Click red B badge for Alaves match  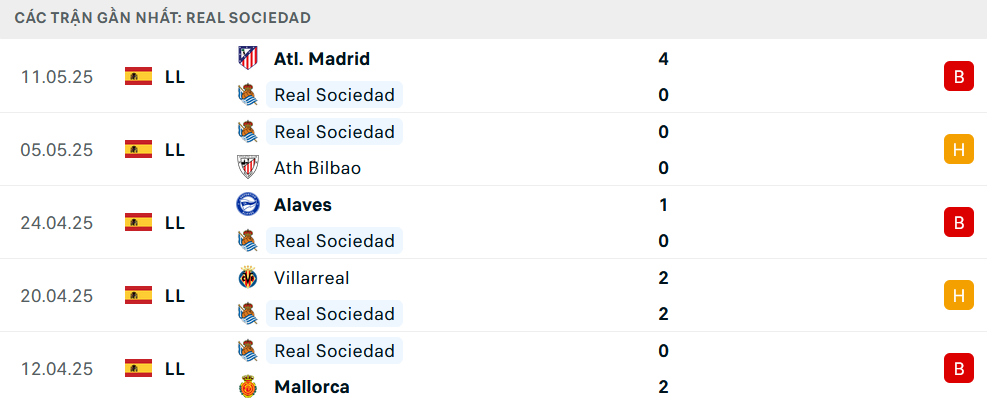point(959,222)
